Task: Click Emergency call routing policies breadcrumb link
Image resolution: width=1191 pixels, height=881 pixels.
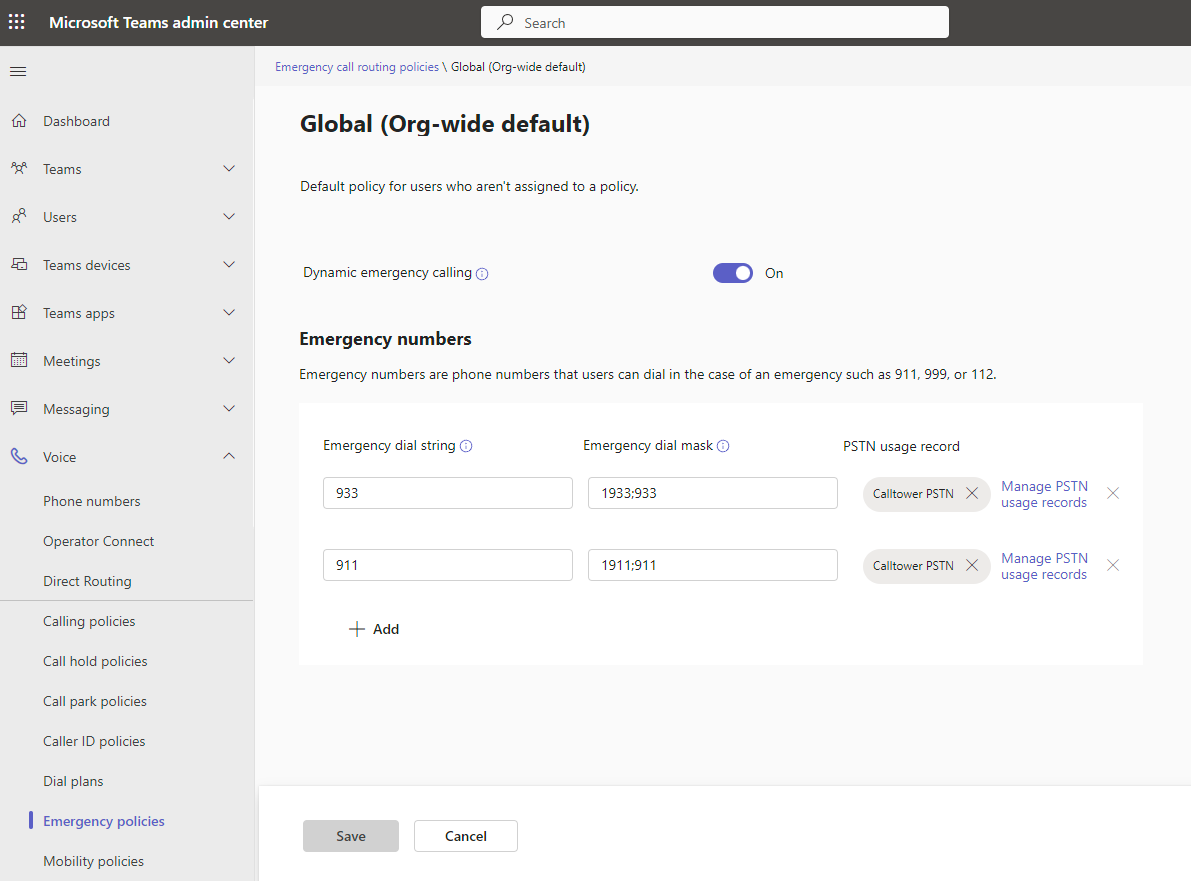Action: pos(357,67)
